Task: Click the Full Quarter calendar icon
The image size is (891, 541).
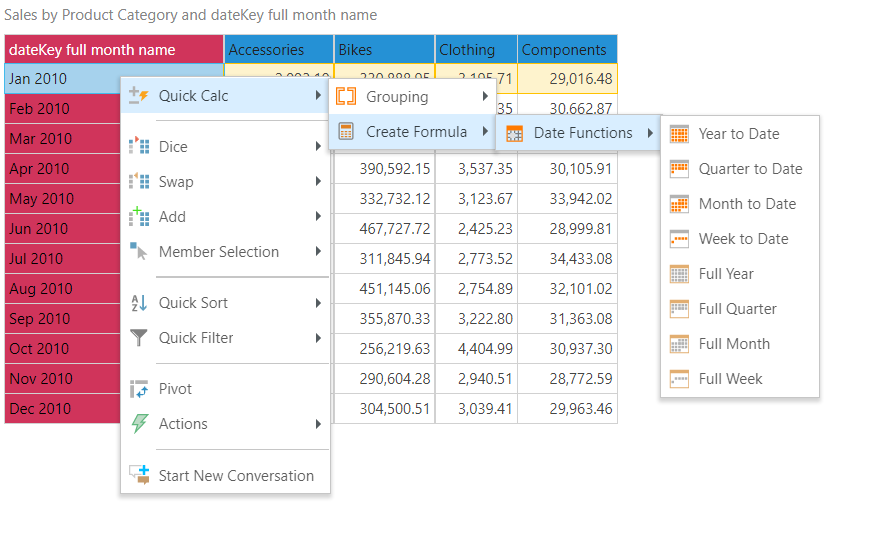Action: (x=679, y=309)
